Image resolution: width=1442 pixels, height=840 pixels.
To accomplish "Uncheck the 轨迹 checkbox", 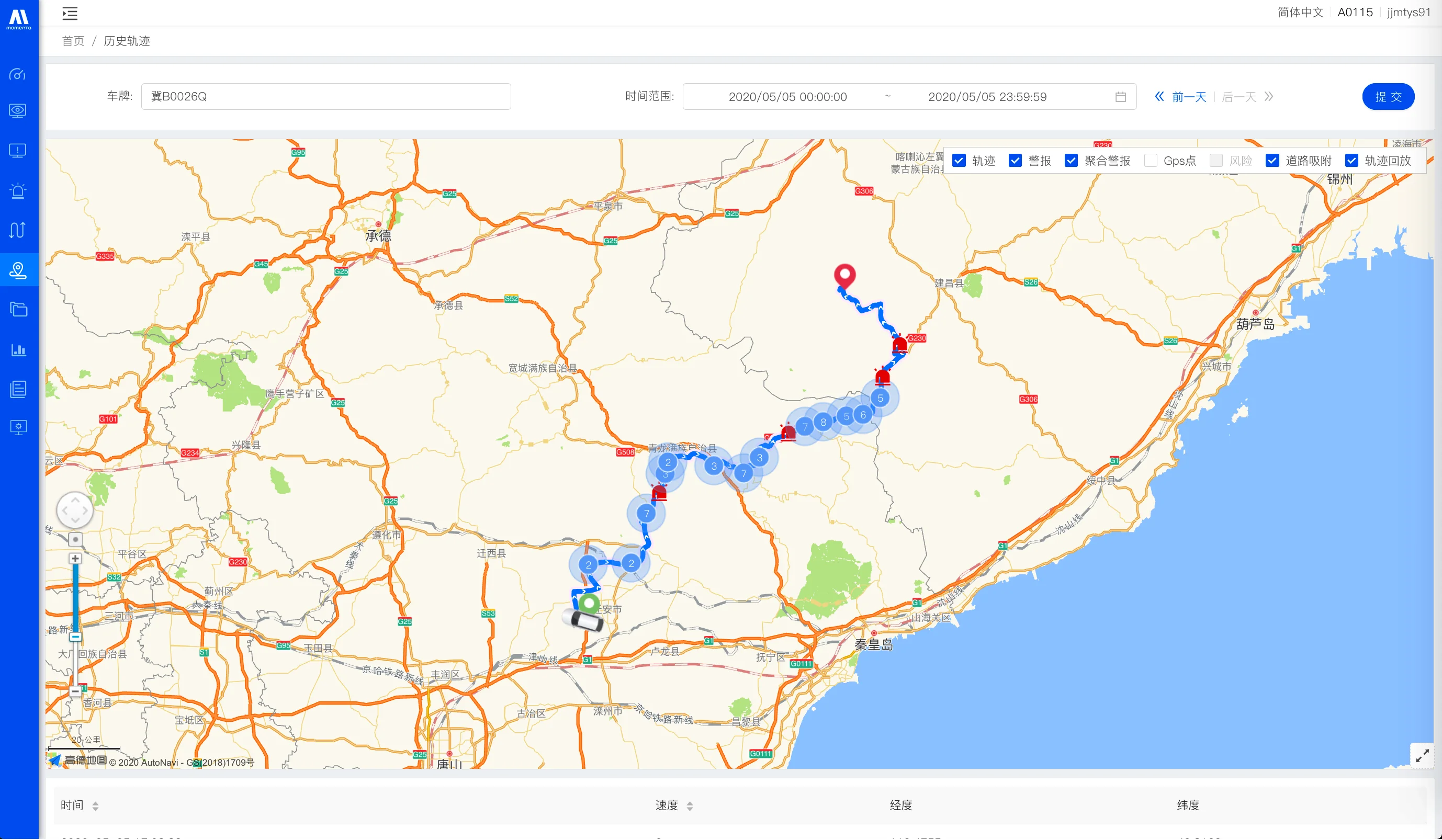I will tap(959, 161).
